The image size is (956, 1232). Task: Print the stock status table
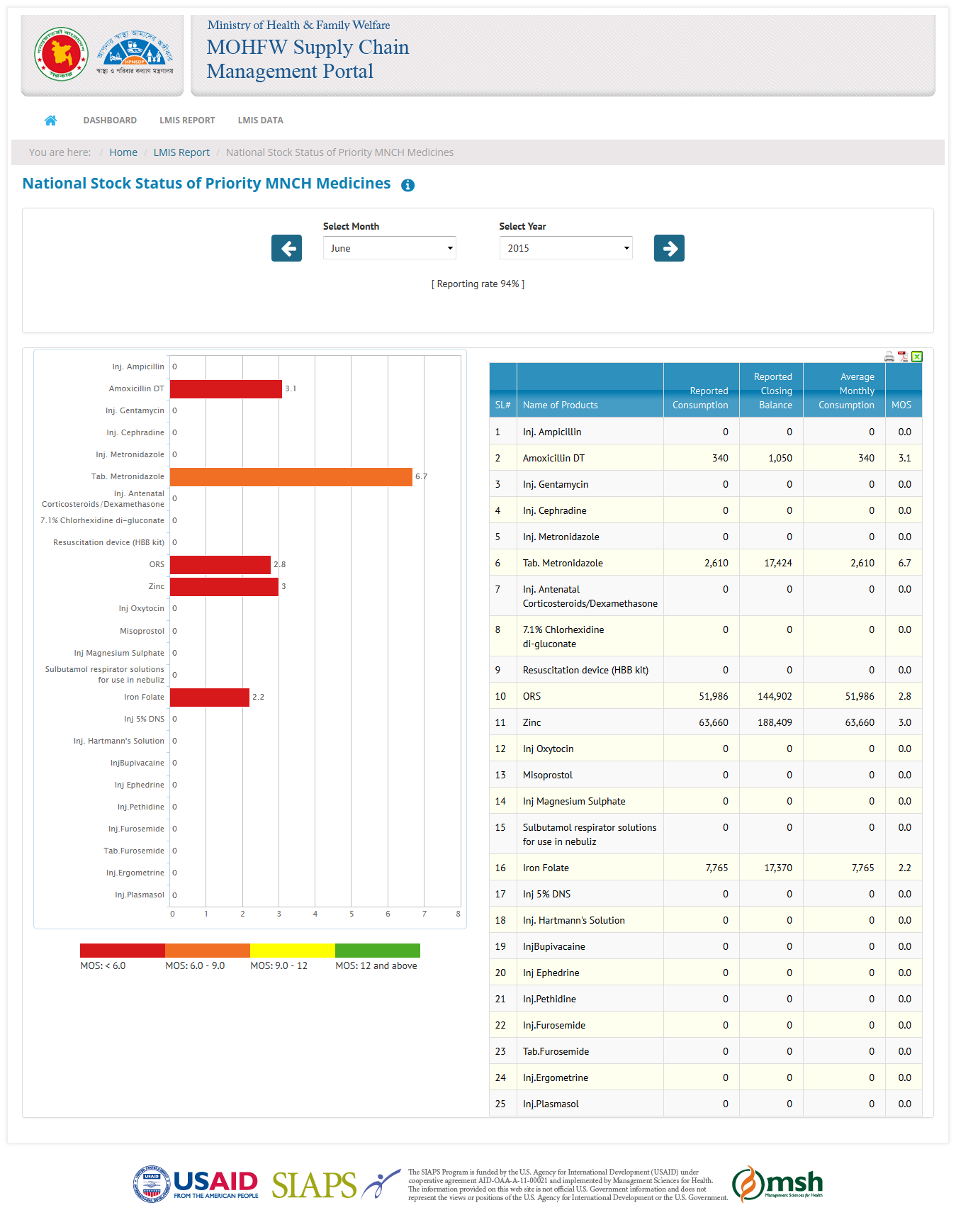[889, 357]
